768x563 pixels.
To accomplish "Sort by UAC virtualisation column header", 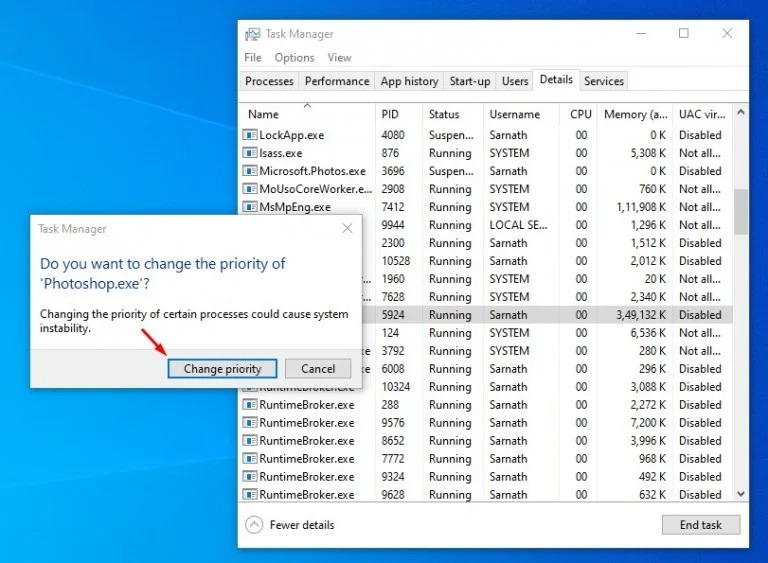I will [702, 114].
